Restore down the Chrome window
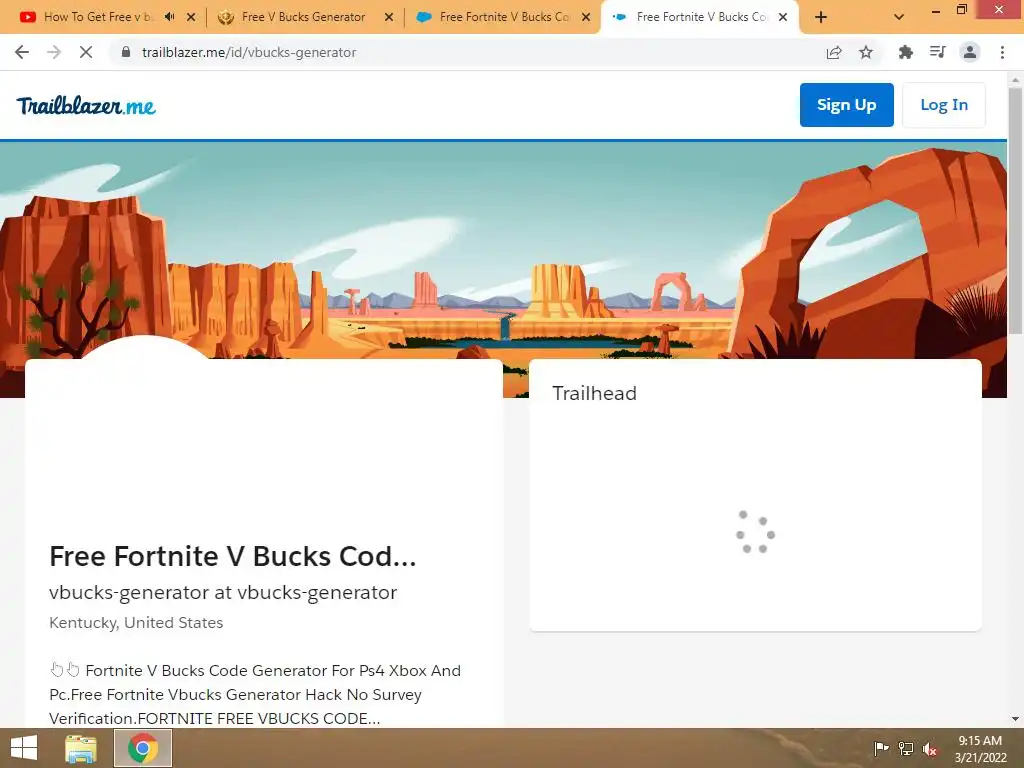The height and width of the screenshot is (768, 1024). [x=961, y=9]
